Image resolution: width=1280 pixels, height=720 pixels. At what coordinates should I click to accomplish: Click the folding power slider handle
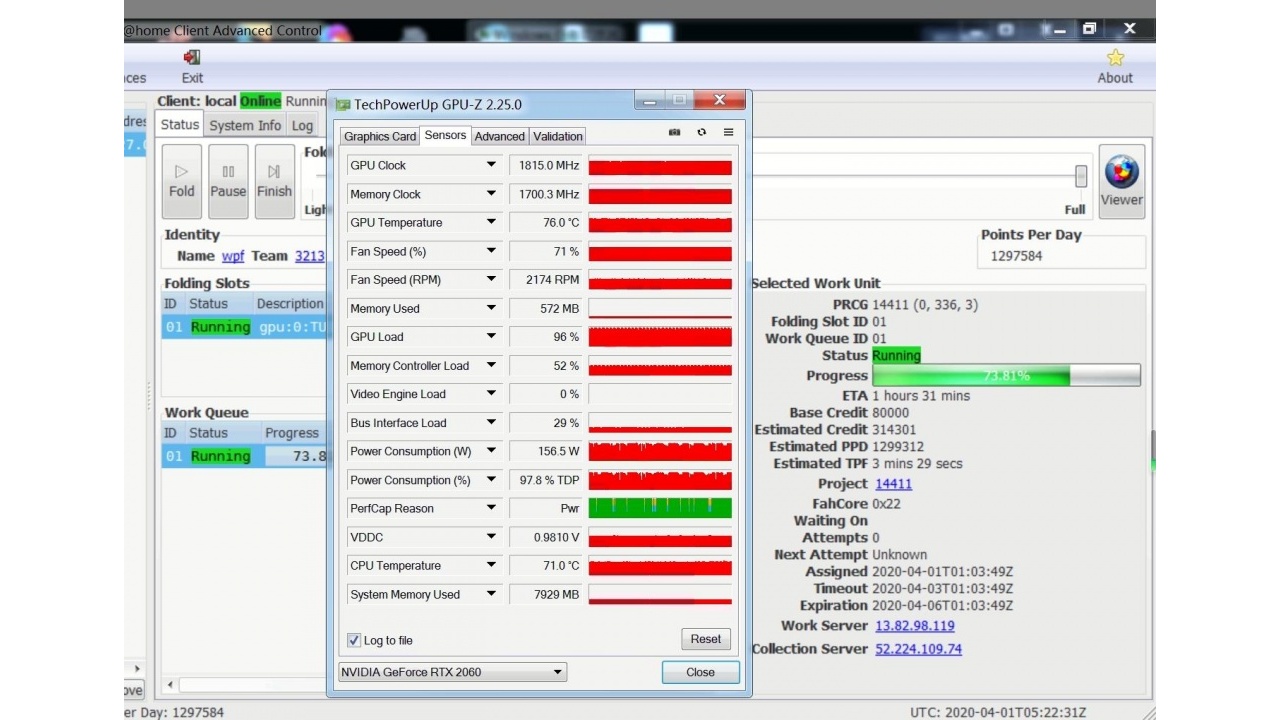1081,176
